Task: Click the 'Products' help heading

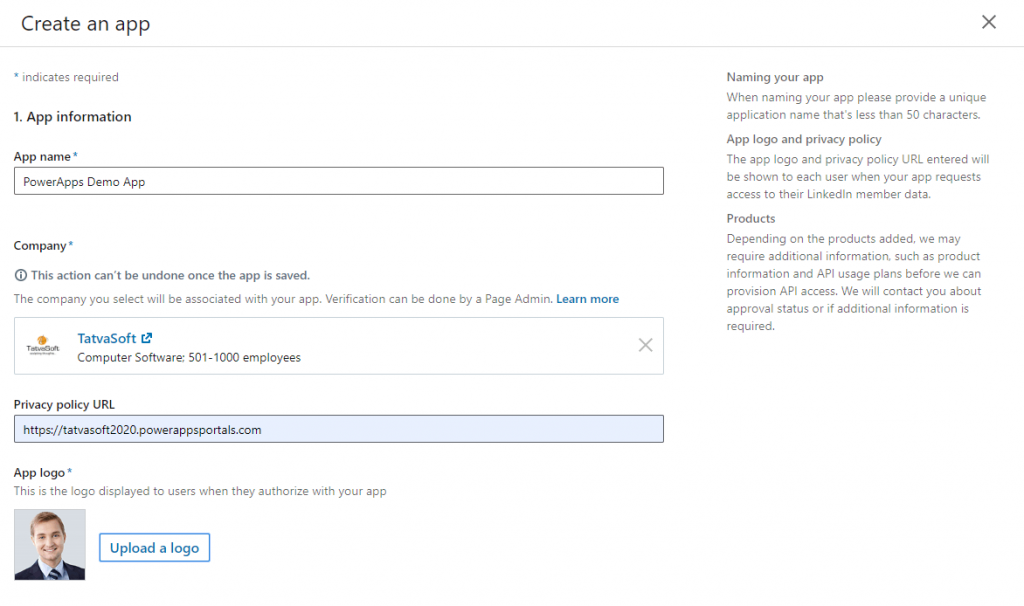Action: [x=750, y=219]
